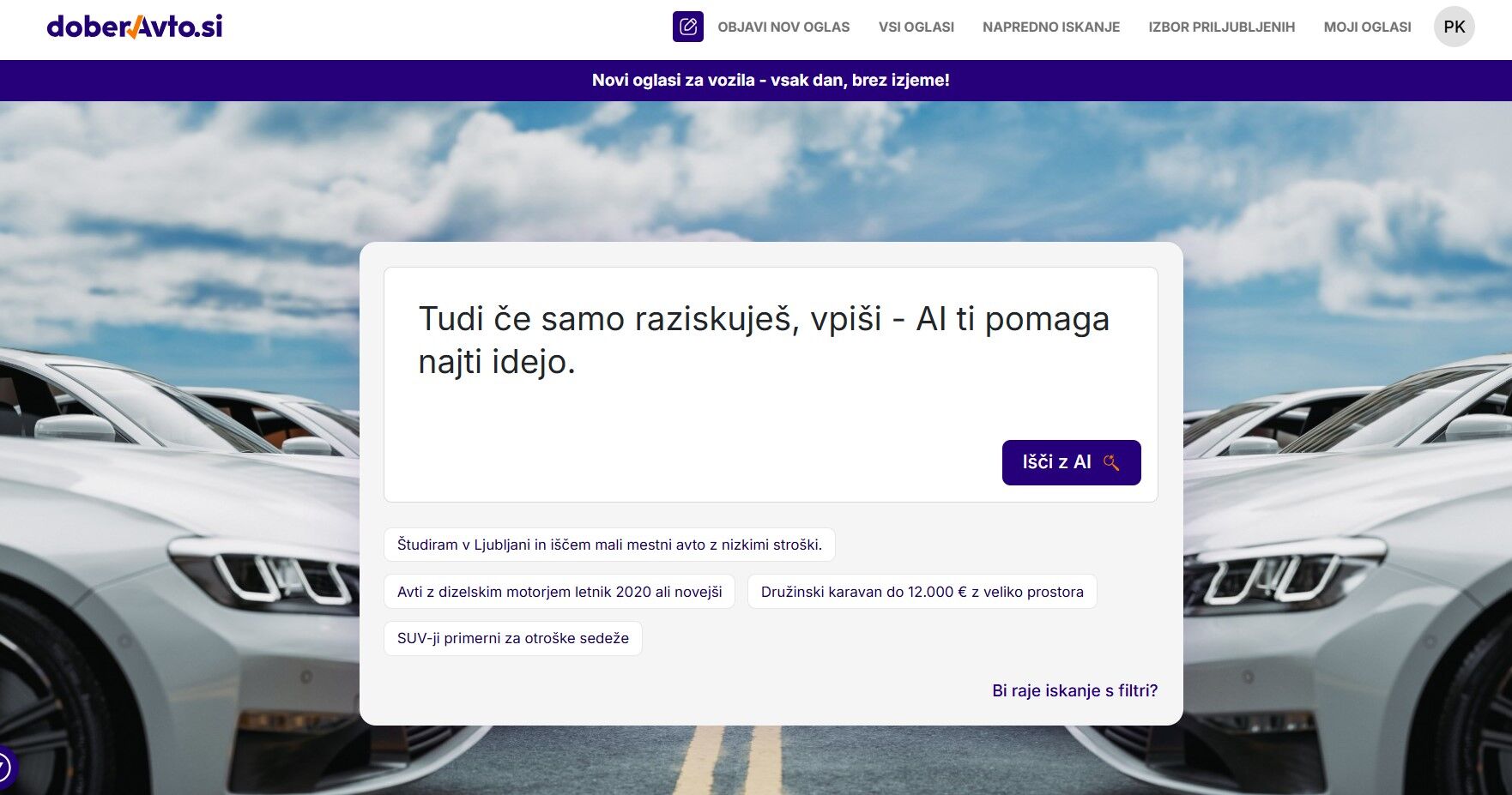Click the pencil icon for posting a new ad

687,27
